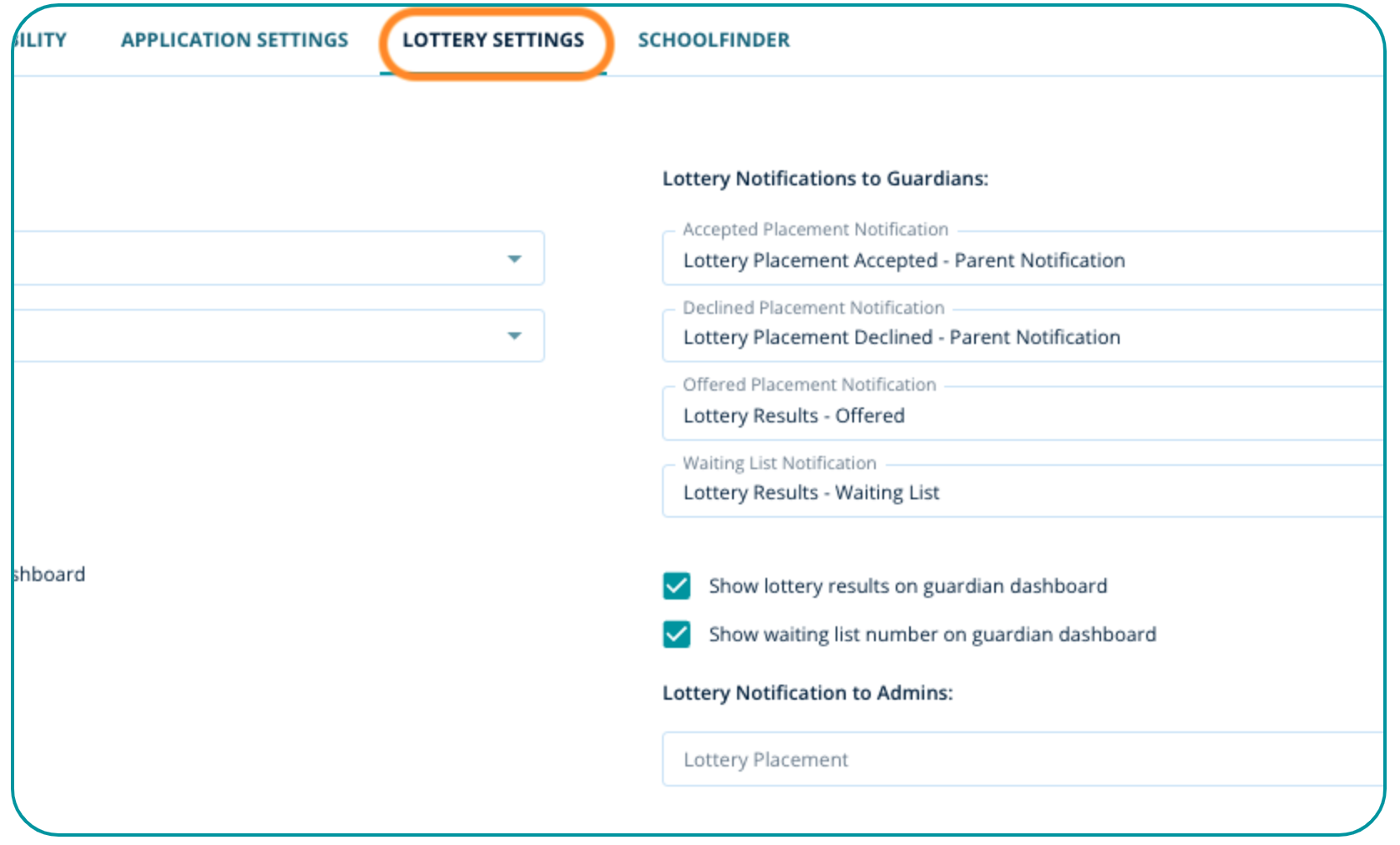The height and width of the screenshot is (845, 1400).
Task: Untick the show lottery results checkbox
Action: [676, 586]
